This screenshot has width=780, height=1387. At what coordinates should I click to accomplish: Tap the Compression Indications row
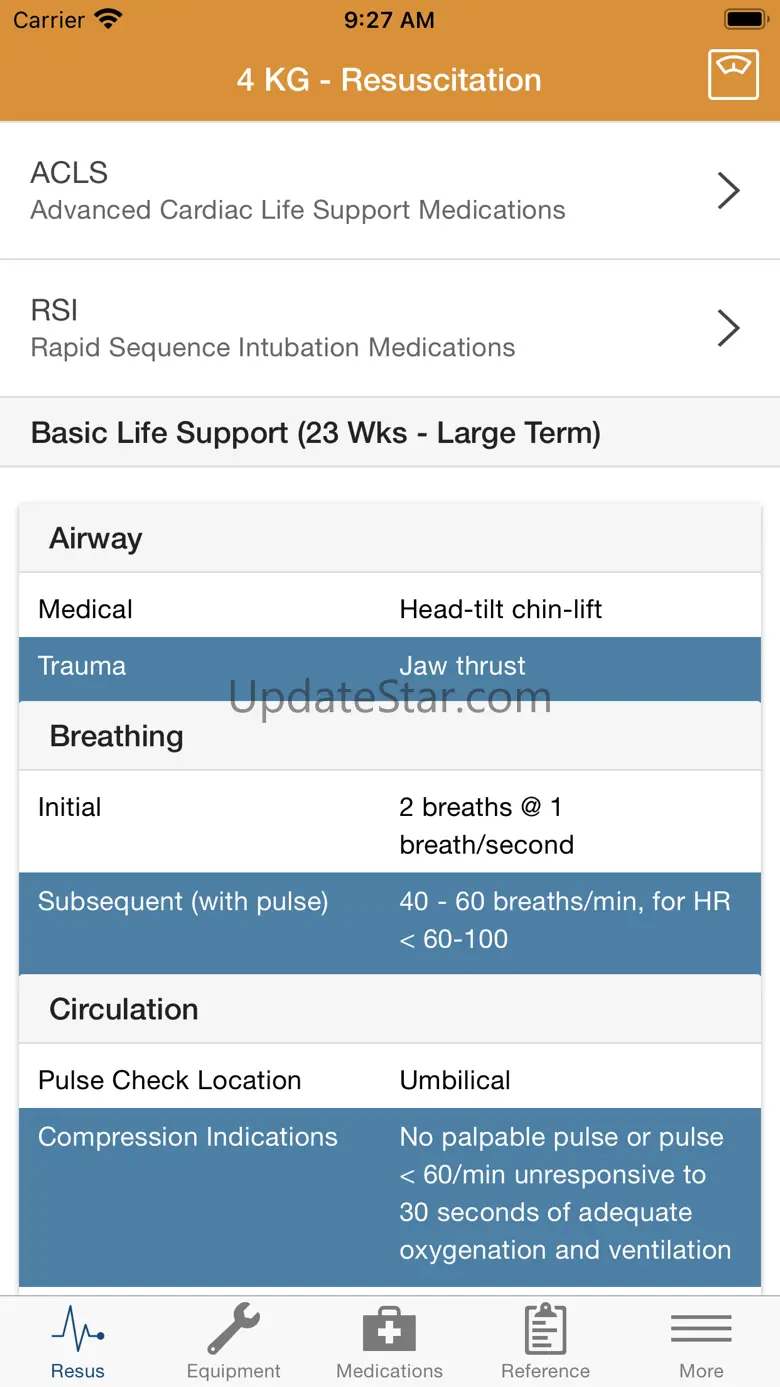click(390, 1194)
